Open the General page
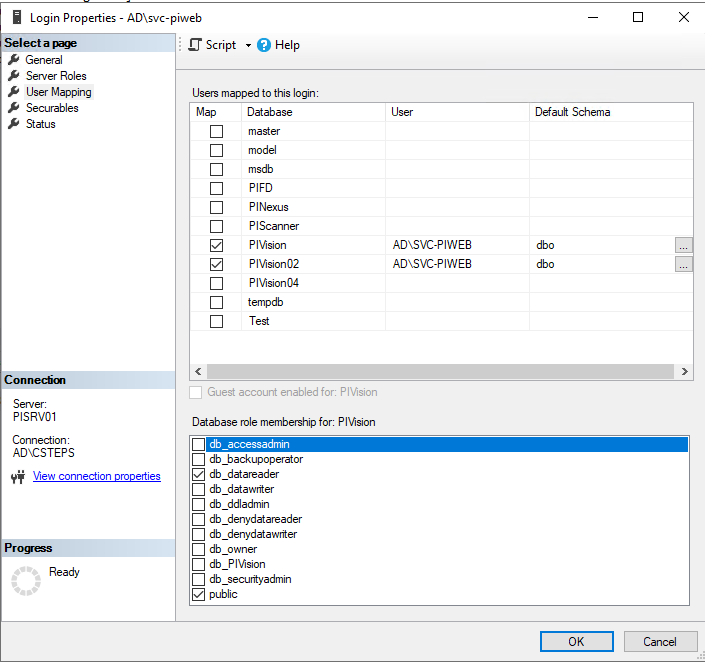This screenshot has height=671, width=705. [x=44, y=60]
